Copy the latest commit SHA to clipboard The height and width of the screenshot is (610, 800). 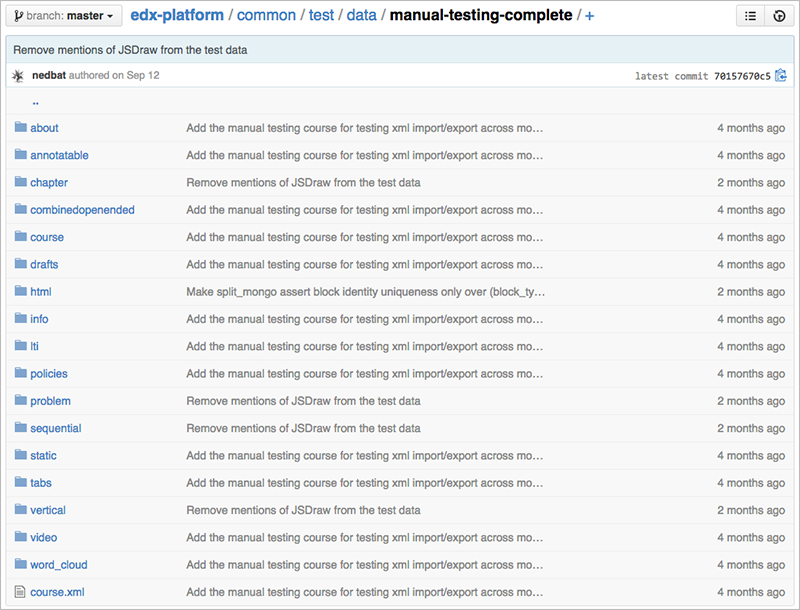pos(781,75)
